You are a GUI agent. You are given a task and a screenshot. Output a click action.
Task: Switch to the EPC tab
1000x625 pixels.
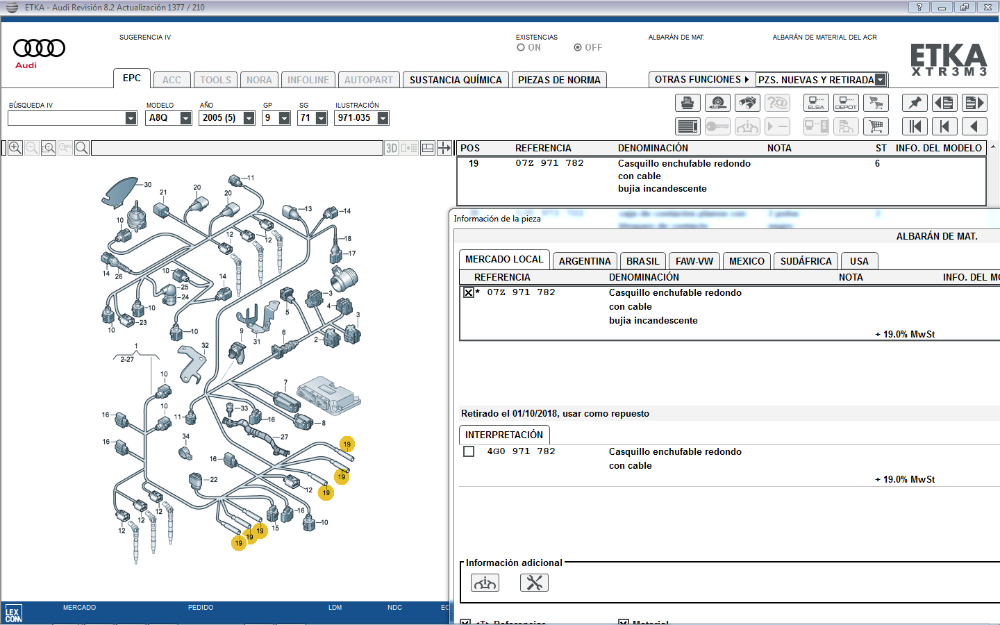[x=132, y=78]
